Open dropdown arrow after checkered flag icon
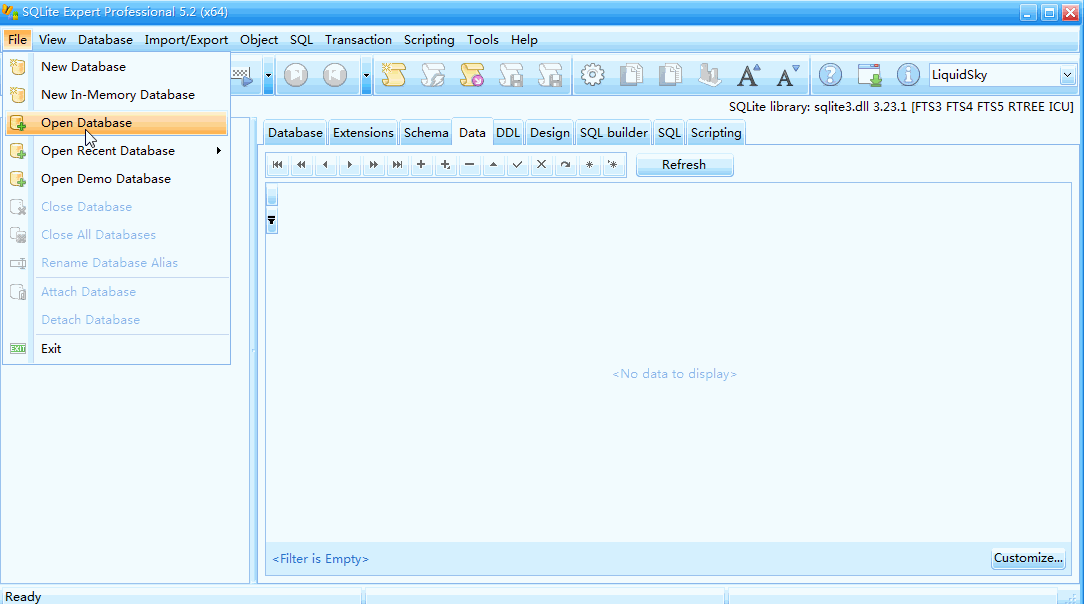The width and height of the screenshot is (1084, 604). pyautogui.click(x=268, y=75)
